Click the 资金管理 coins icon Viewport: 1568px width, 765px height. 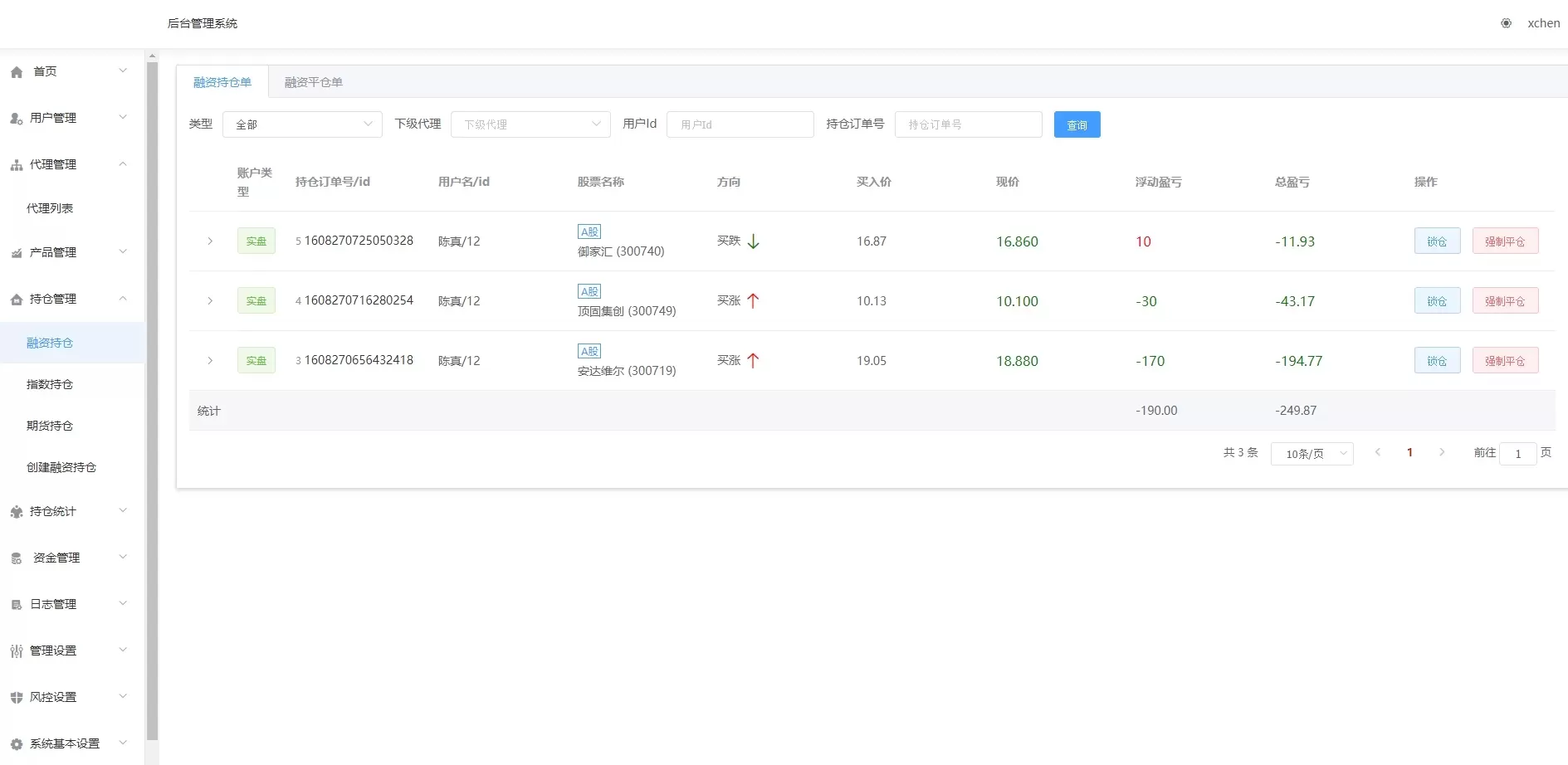[x=16, y=558]
